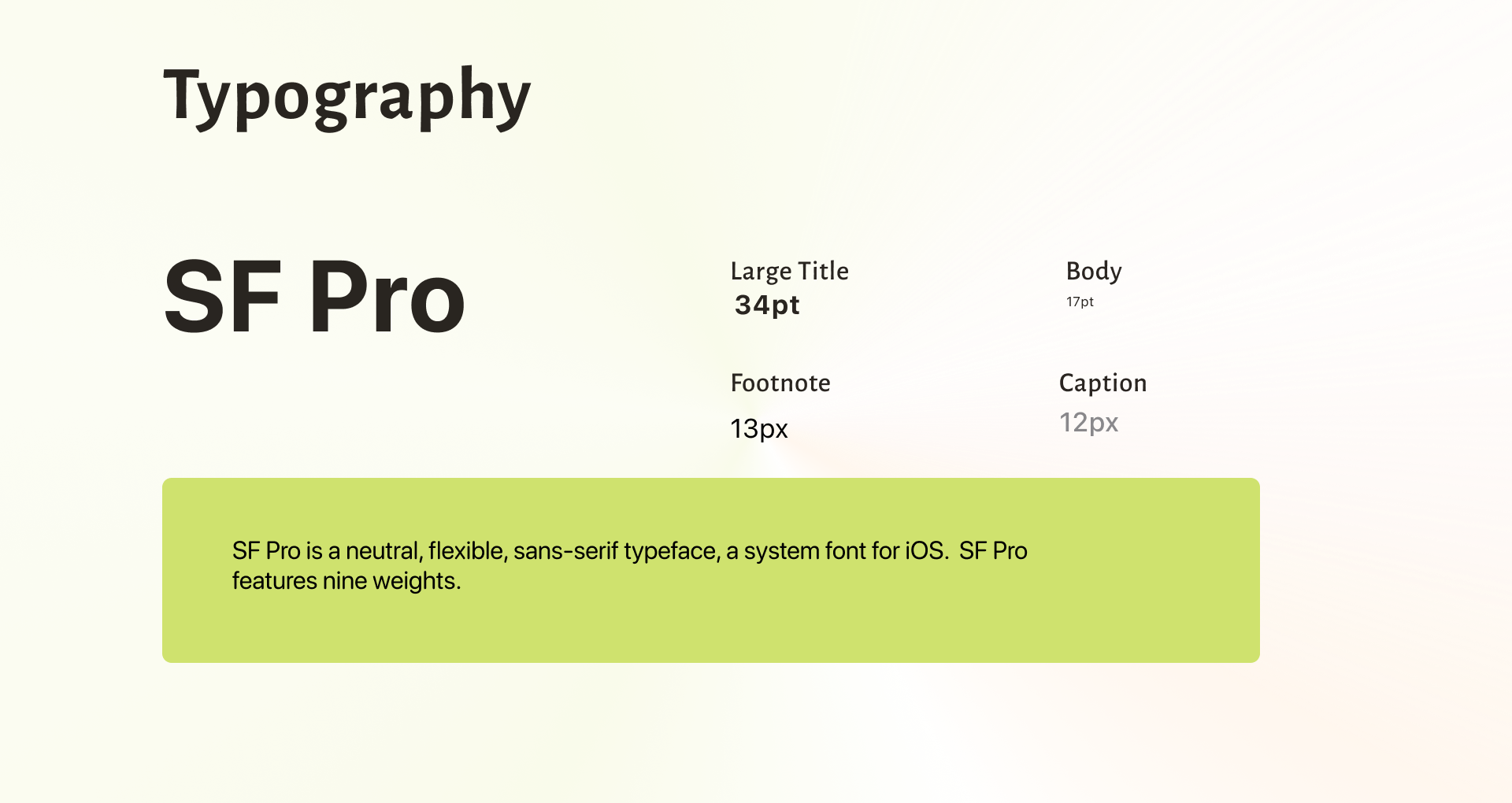Click the Large Title style label
Viewport: 1512px width, 803px height.
[x=789, y=272]
